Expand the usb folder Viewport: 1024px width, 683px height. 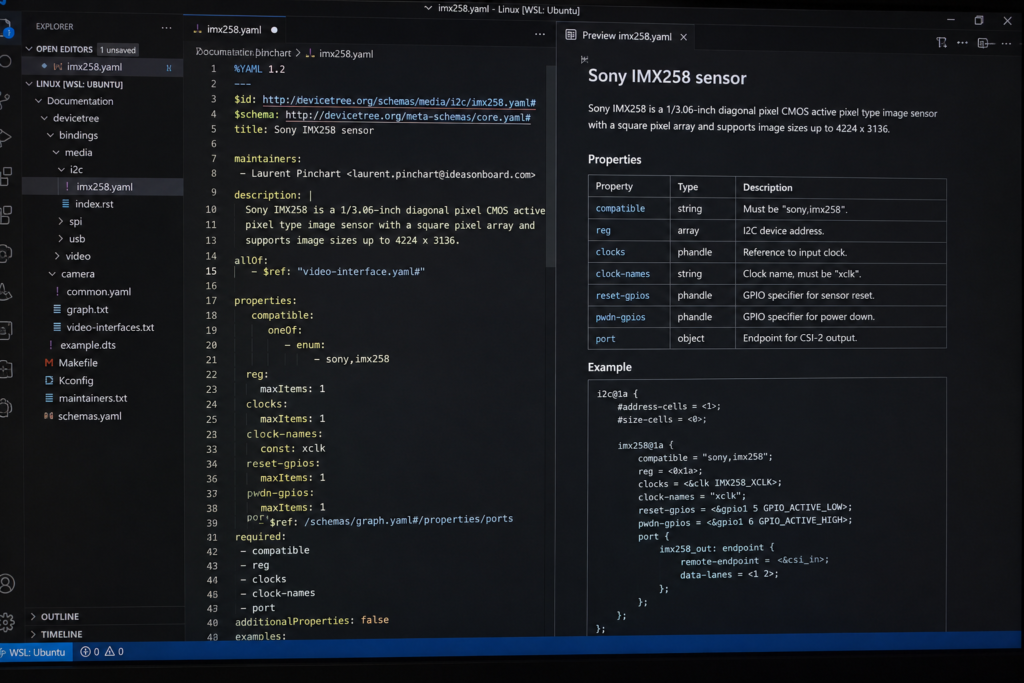[61, 238]
